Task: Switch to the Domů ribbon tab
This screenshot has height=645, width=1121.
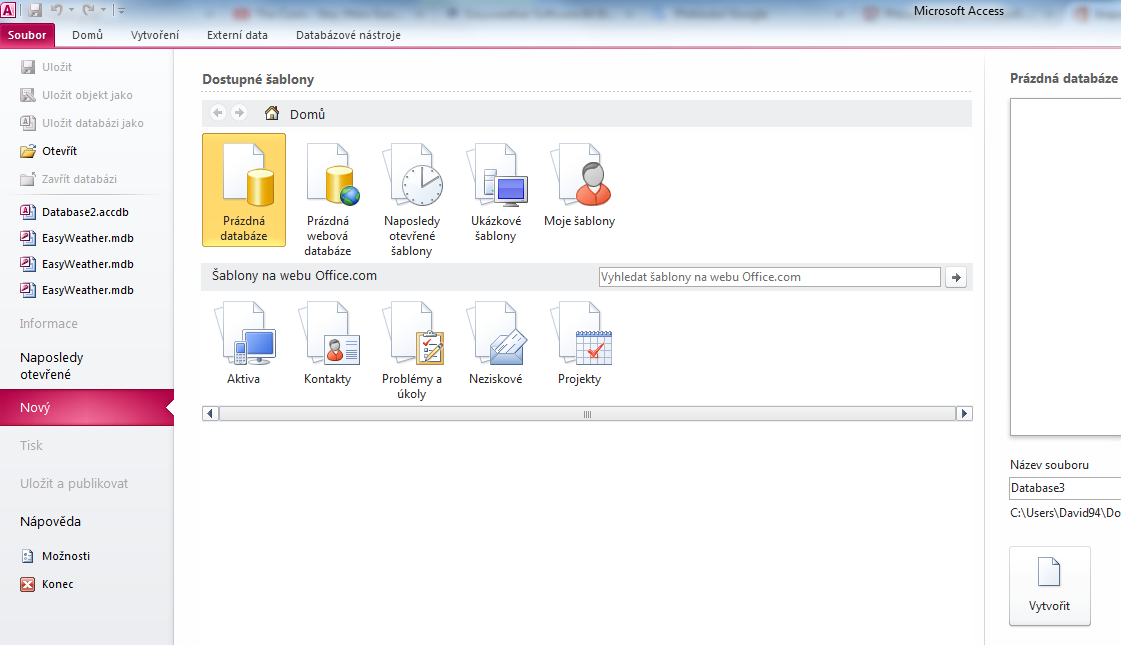Action: 87,35
